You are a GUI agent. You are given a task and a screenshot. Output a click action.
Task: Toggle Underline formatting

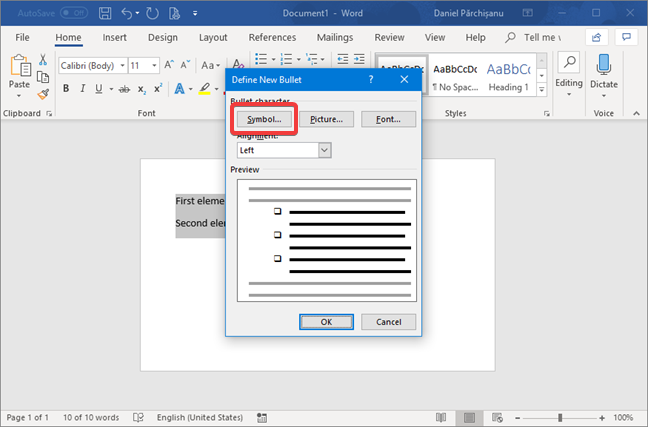tap(99, 88)
